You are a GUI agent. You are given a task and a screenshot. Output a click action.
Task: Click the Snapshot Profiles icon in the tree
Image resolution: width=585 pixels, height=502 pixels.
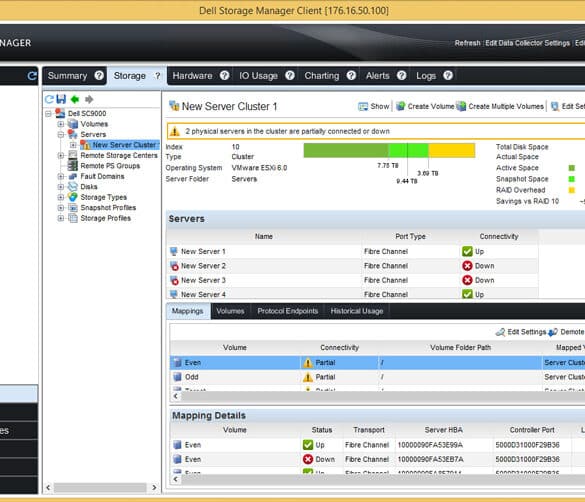point(72,207)
